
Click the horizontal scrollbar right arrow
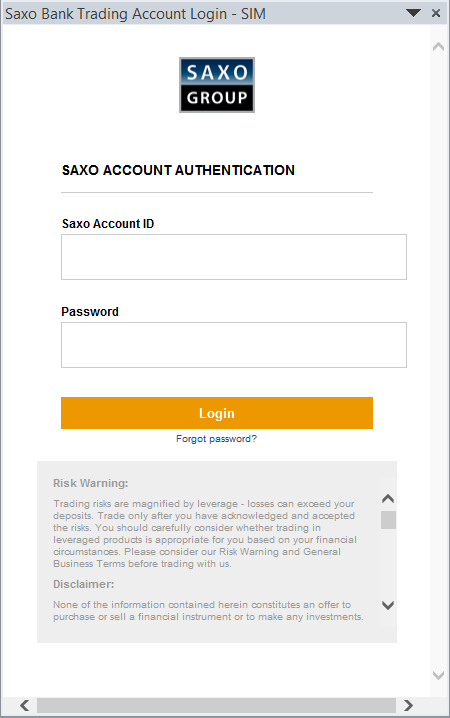point(408,705)
